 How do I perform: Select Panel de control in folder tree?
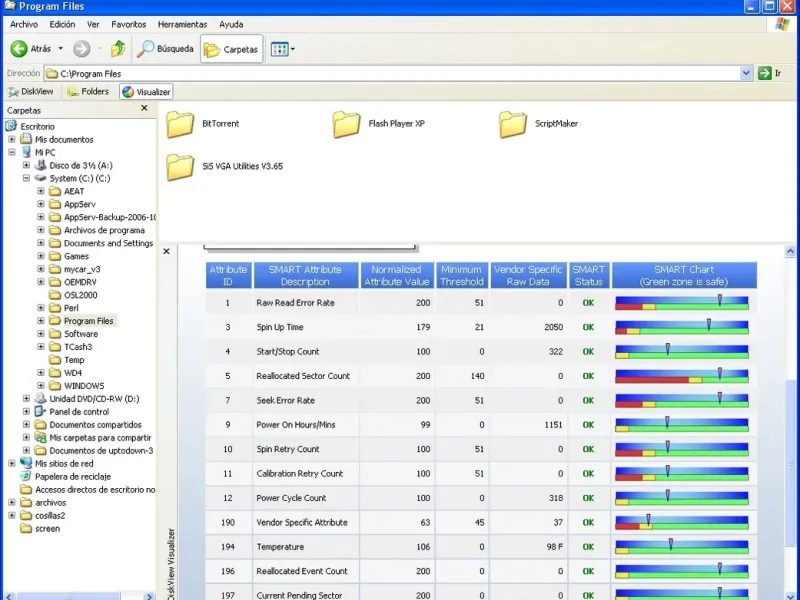click(79, 412)
